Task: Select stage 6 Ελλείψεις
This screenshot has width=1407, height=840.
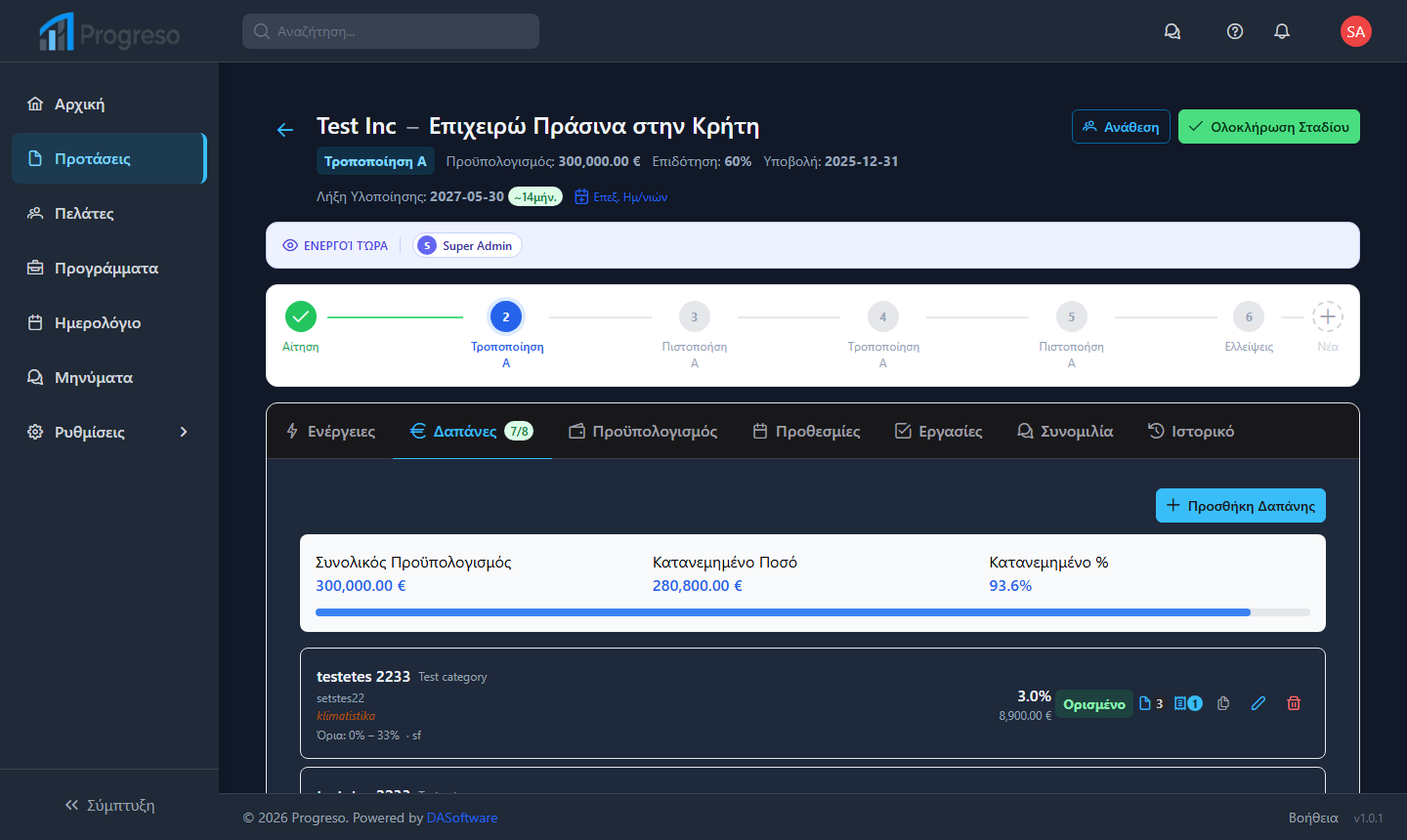Action: [1249, 316]
